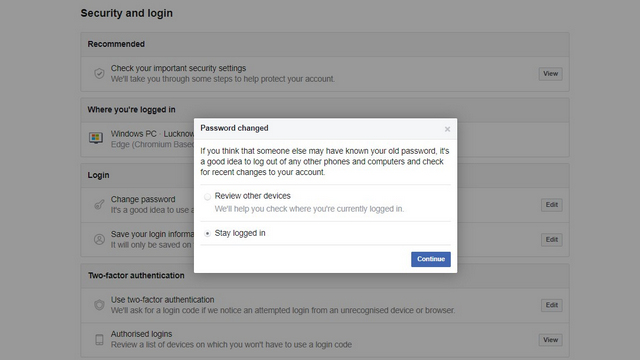Viewport: 640px width, 360px height.
Task: Select the Review other devices option
Action: (x=207, y=197)
